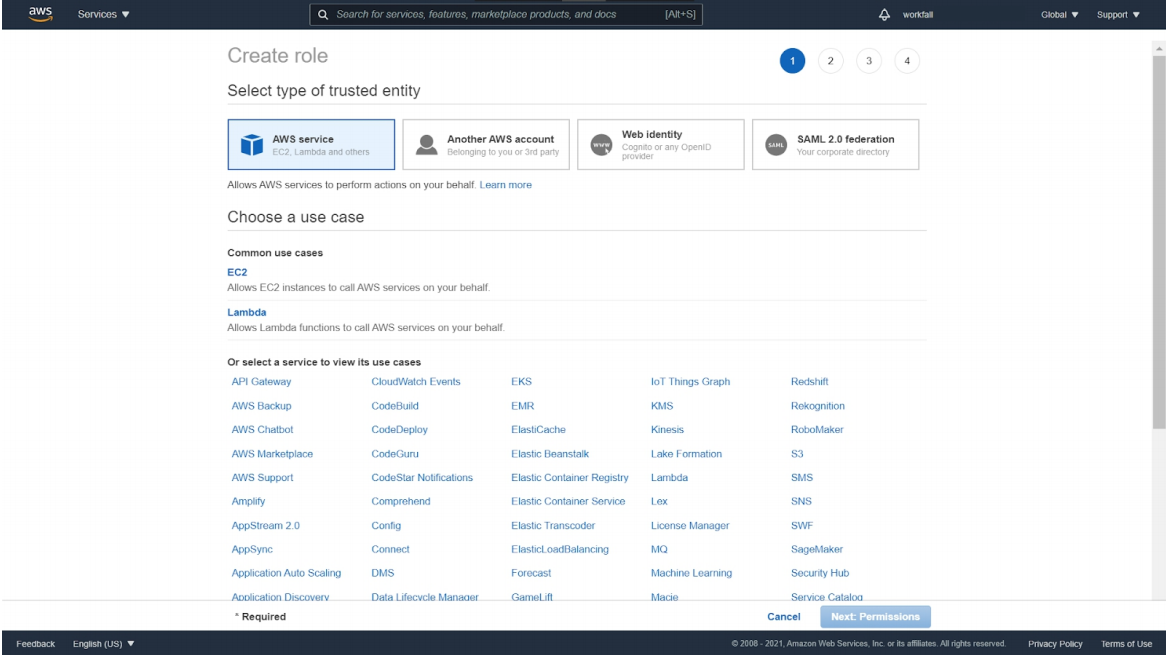Select Comprehend service

(x=401, y=501)
